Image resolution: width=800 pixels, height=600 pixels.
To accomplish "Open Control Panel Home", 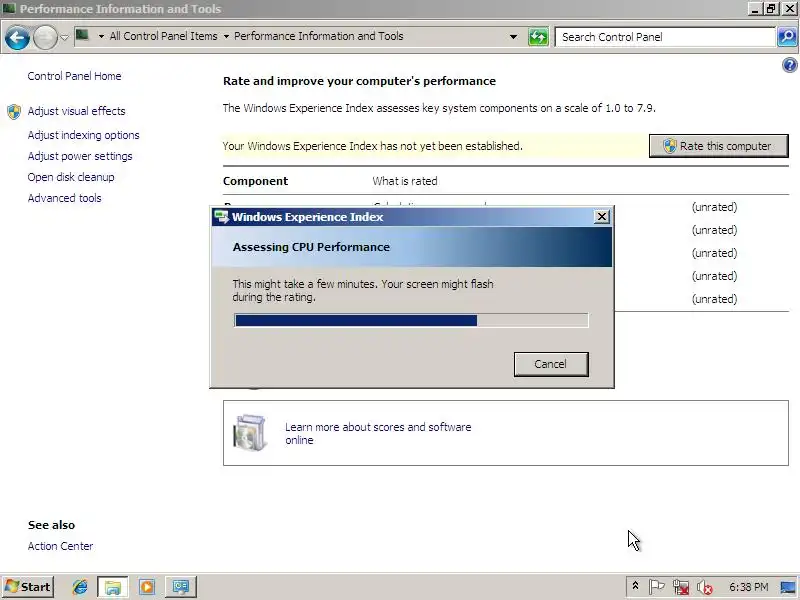I will pos(74,76).
